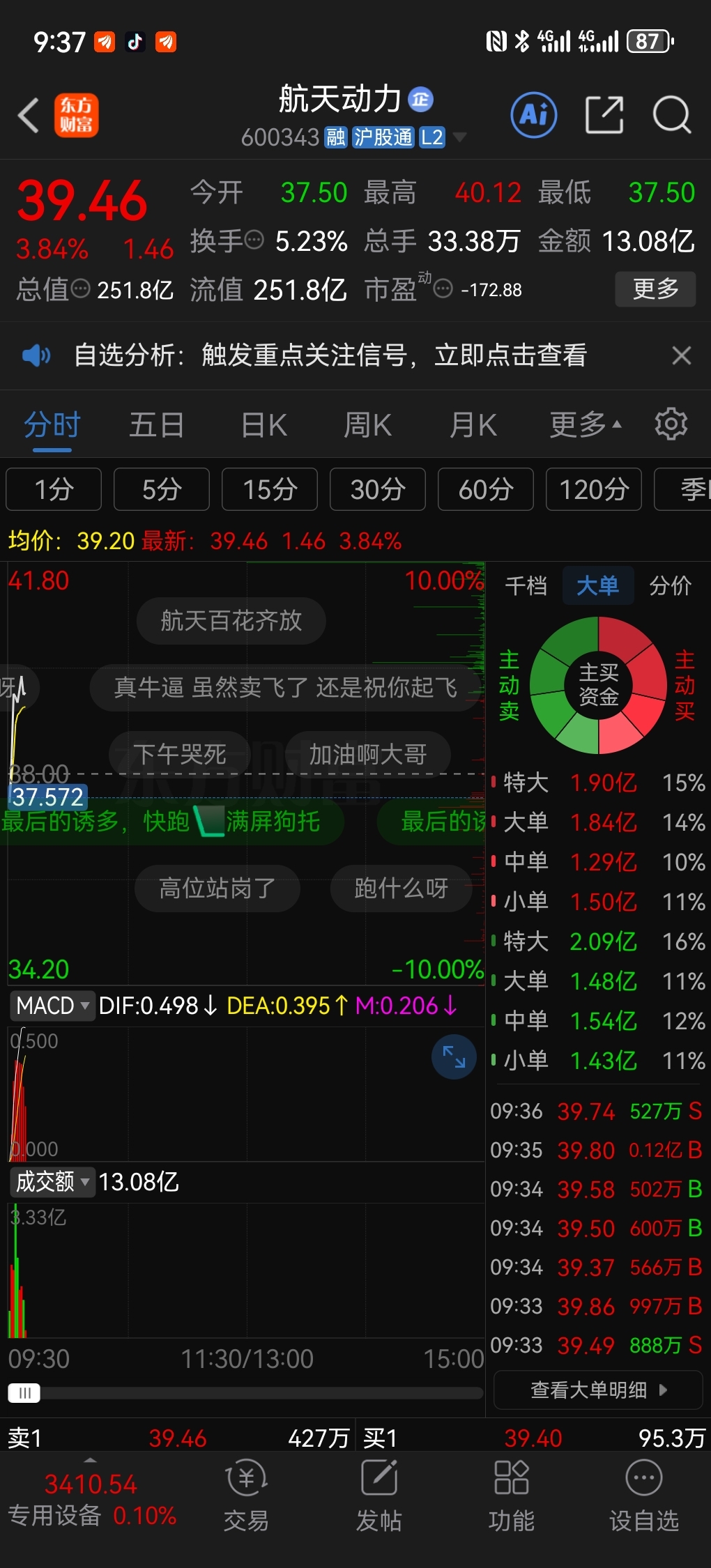Tap the 发帖 compose icon
The image size is (711, 1568).
[x=379, y=1477]
